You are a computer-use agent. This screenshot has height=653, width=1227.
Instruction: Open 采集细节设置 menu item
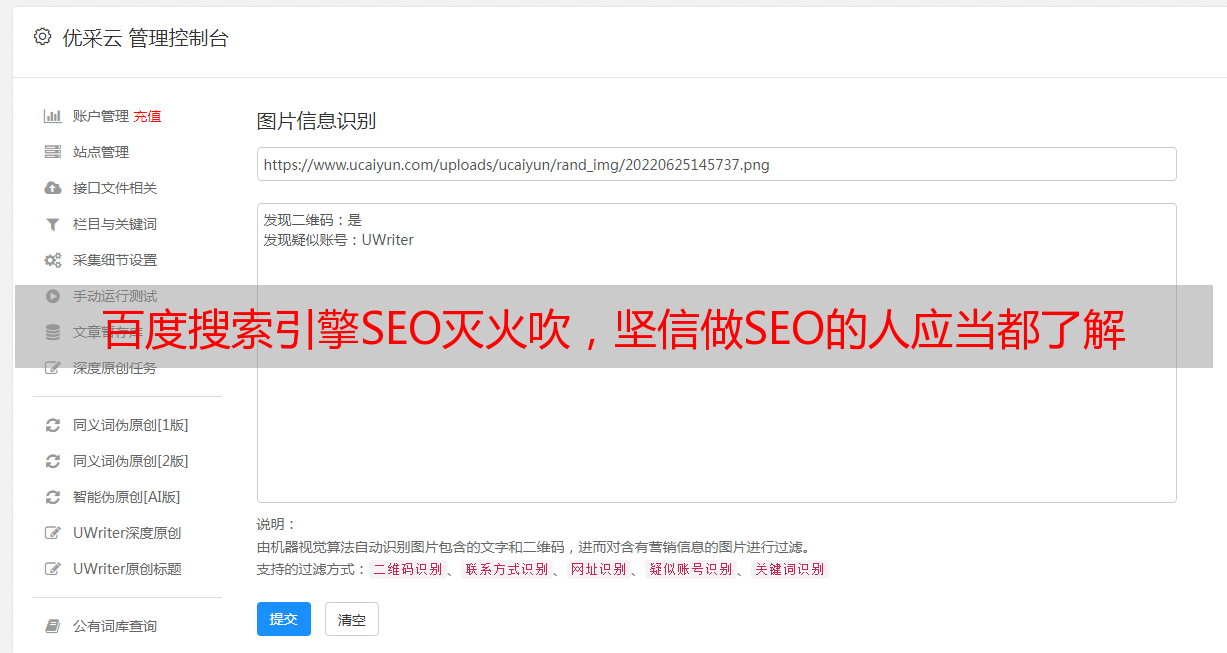(115, 260)
